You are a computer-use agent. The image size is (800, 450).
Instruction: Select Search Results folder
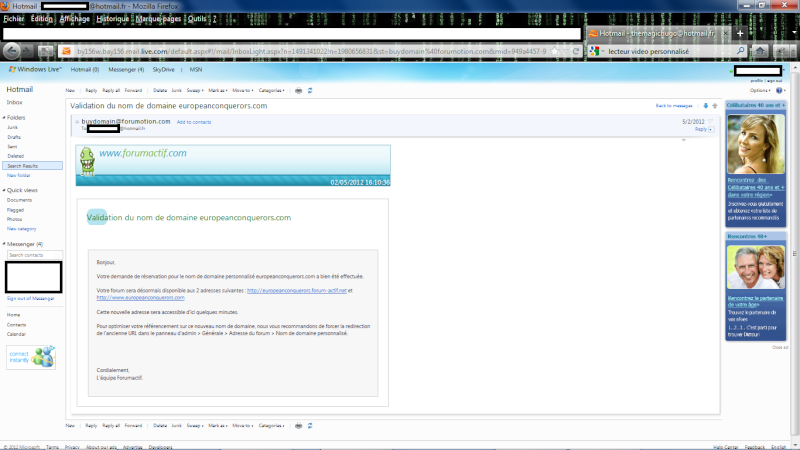click(33, 166)
